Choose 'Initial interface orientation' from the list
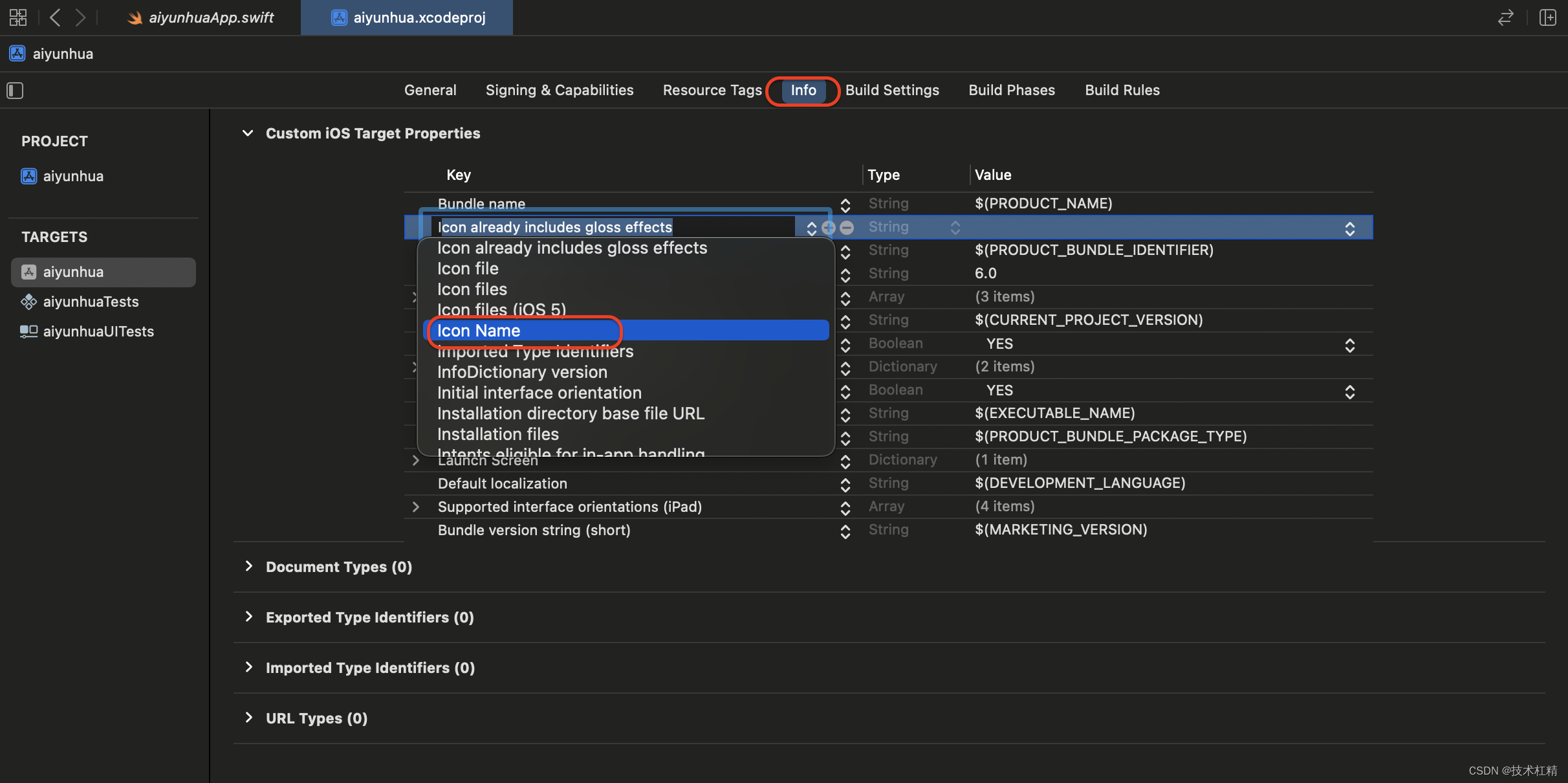This screenshot has height=783, width=1568. (626, 393)
